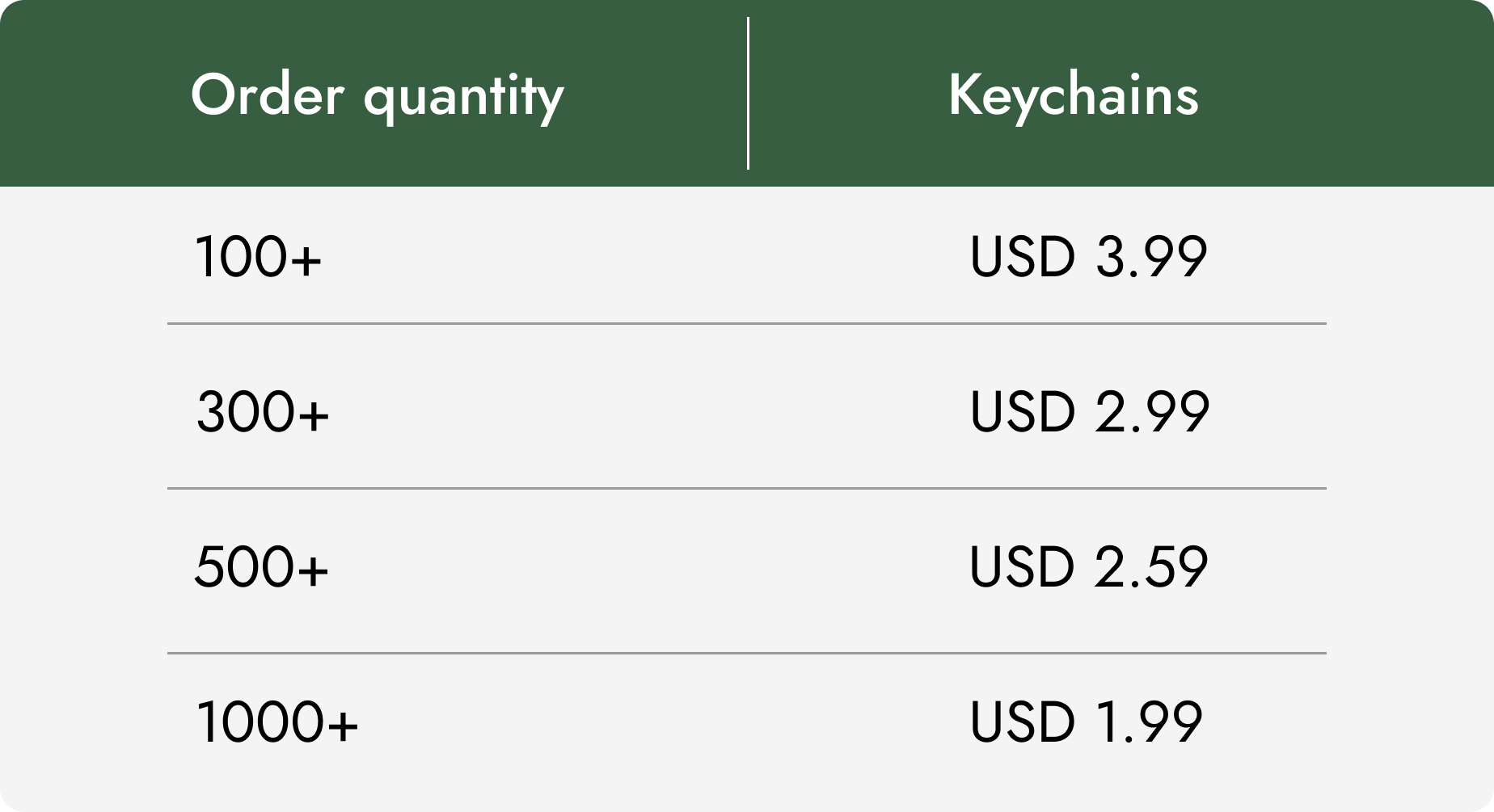Image resolution: width=1494 pixels, height=812 pixels.
Task: Click the plus sign after 100 in first row
Action: (x=306, y=259)
